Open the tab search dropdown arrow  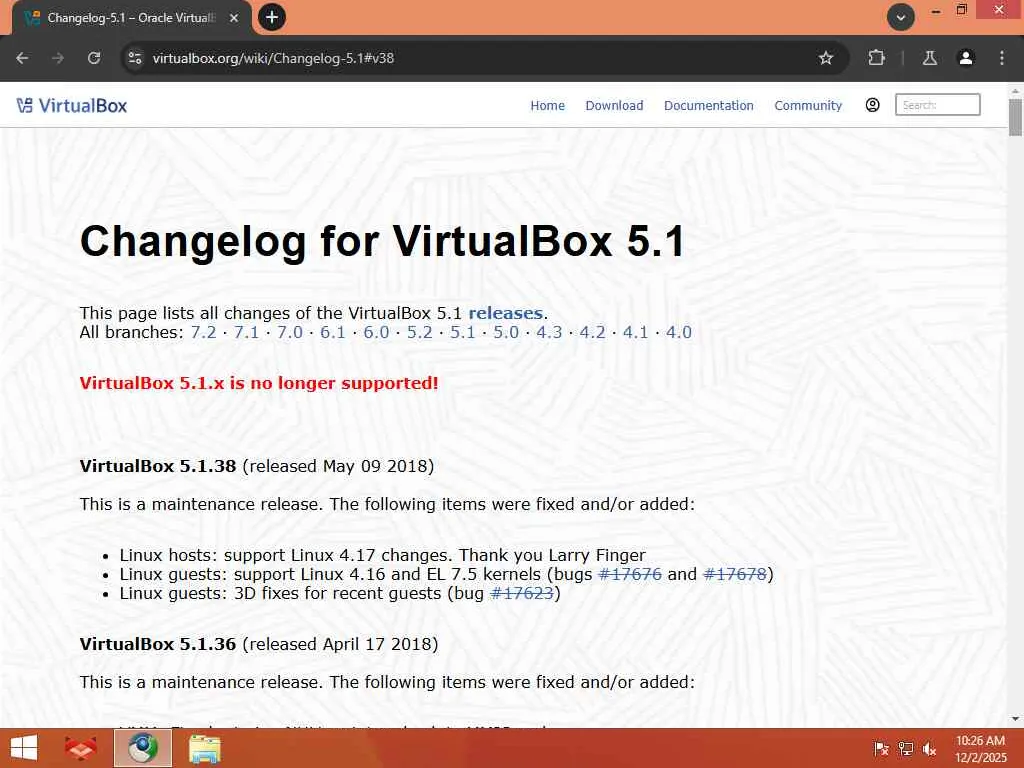point(901,17)
